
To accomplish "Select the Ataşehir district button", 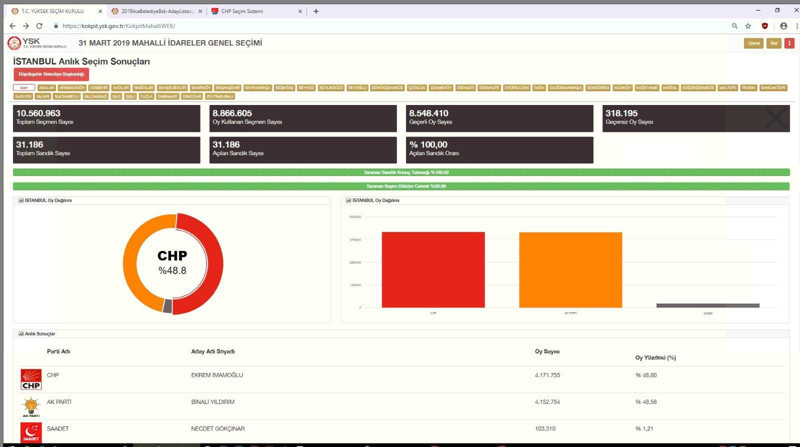I will [99, 88].
